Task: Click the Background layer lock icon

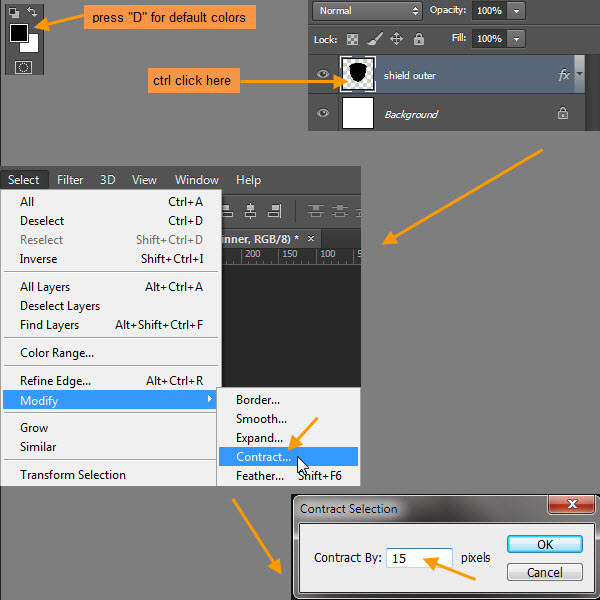Action: tap(563, 114)
